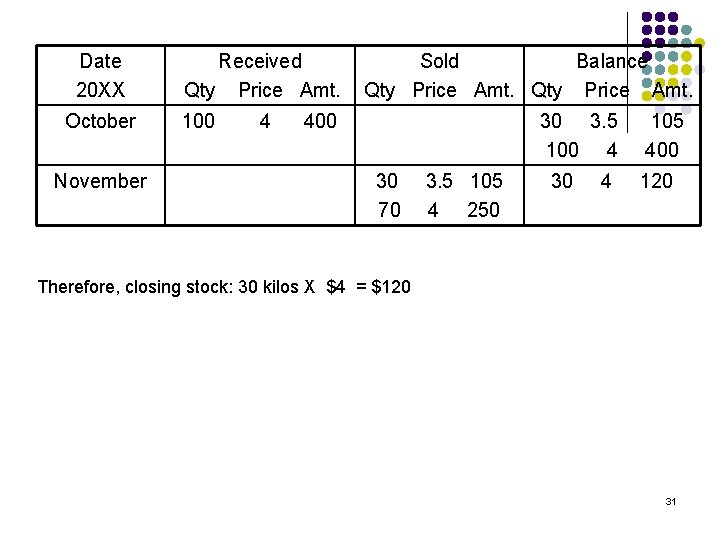The width and height of the screenshot is (720, 540).
Task: Click the "October" row label
Action: click(x=100, y=121)
